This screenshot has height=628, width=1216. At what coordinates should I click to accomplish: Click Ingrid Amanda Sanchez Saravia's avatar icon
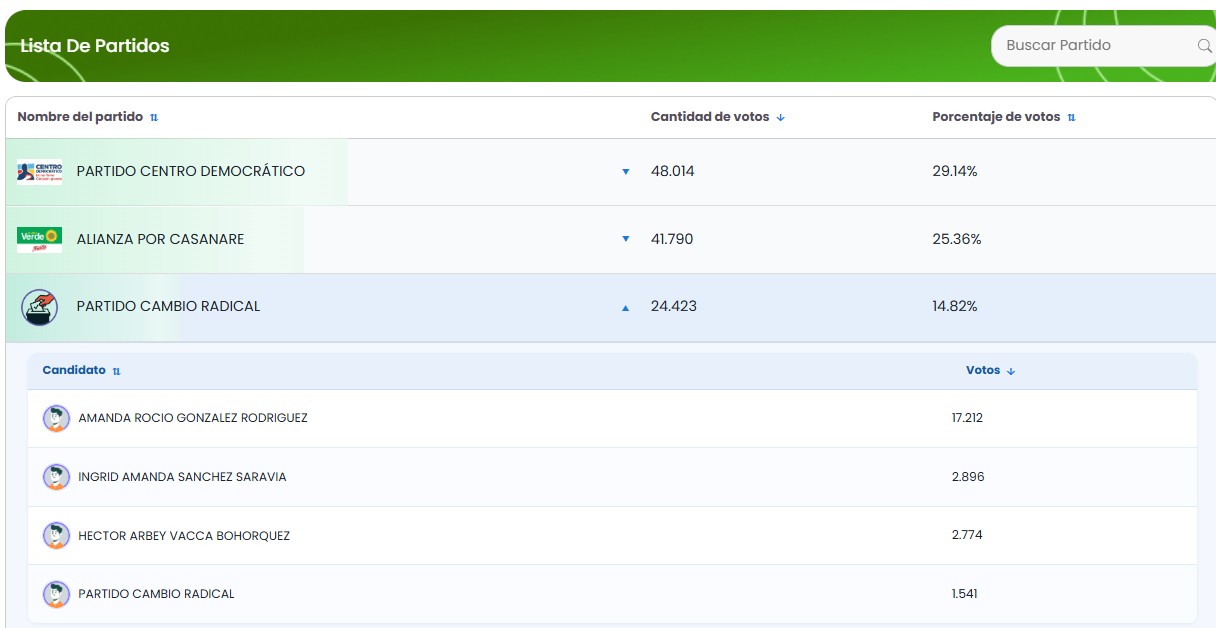tap(56, 477)
